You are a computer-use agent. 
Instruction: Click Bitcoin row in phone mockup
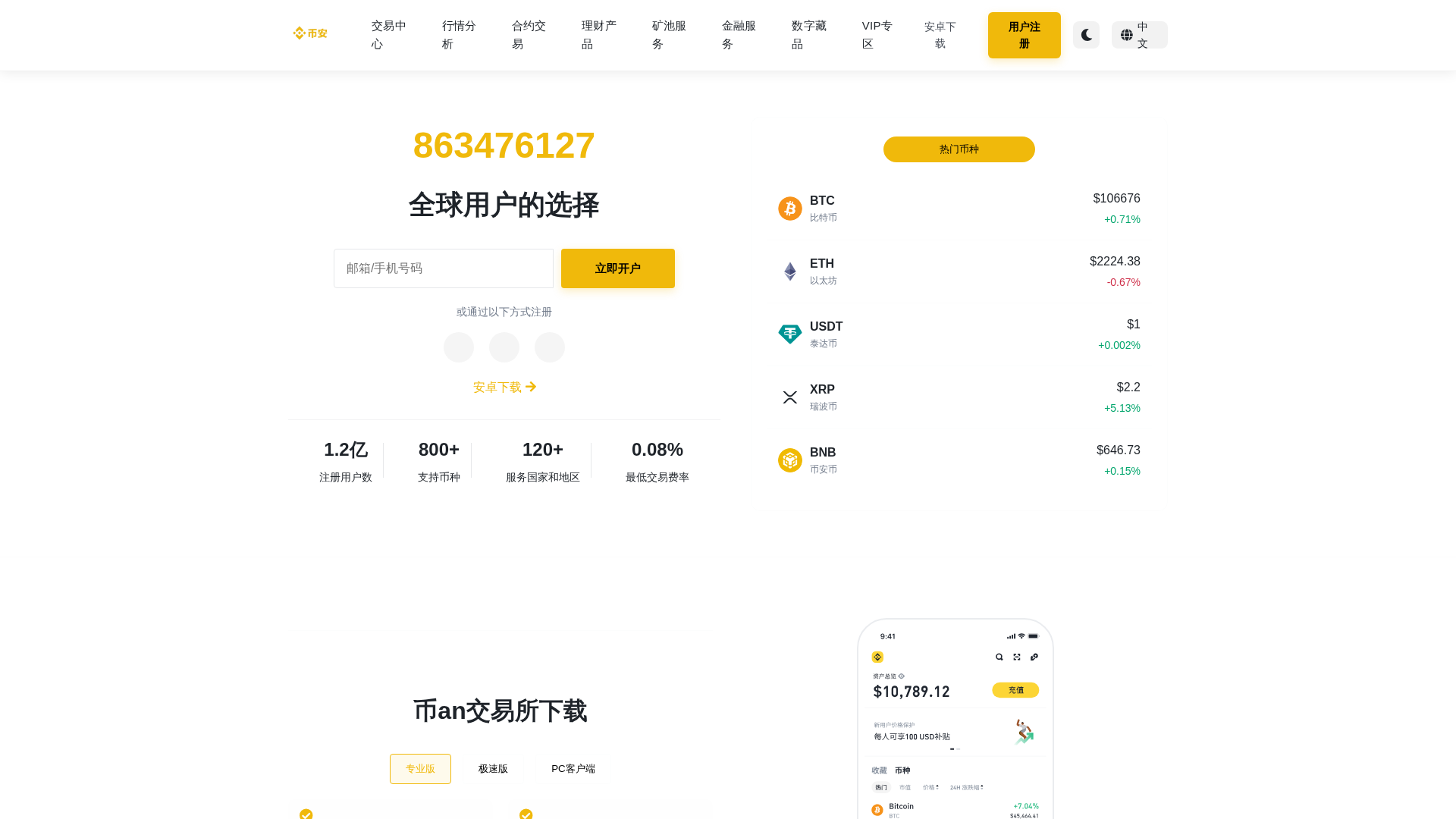coord(955,810)
